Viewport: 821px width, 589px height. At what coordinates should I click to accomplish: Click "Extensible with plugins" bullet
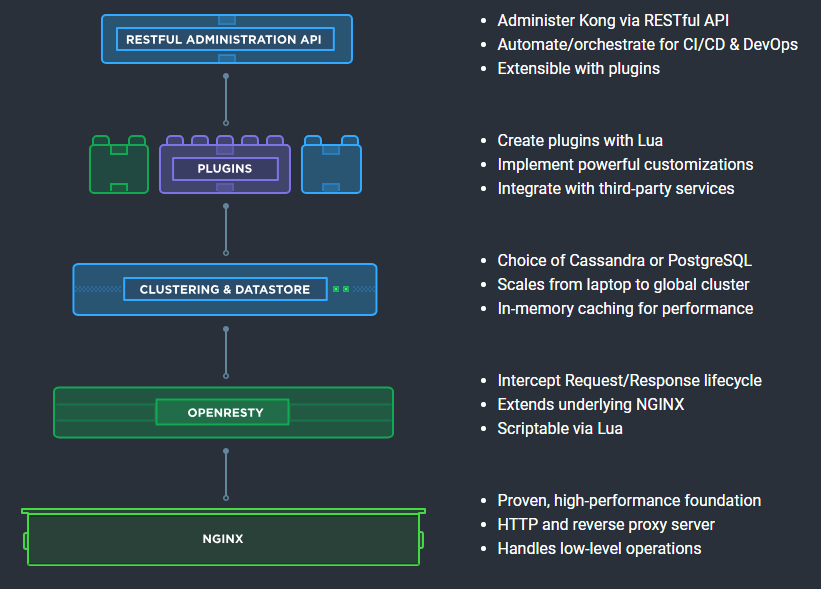click(x=579, y=69)
